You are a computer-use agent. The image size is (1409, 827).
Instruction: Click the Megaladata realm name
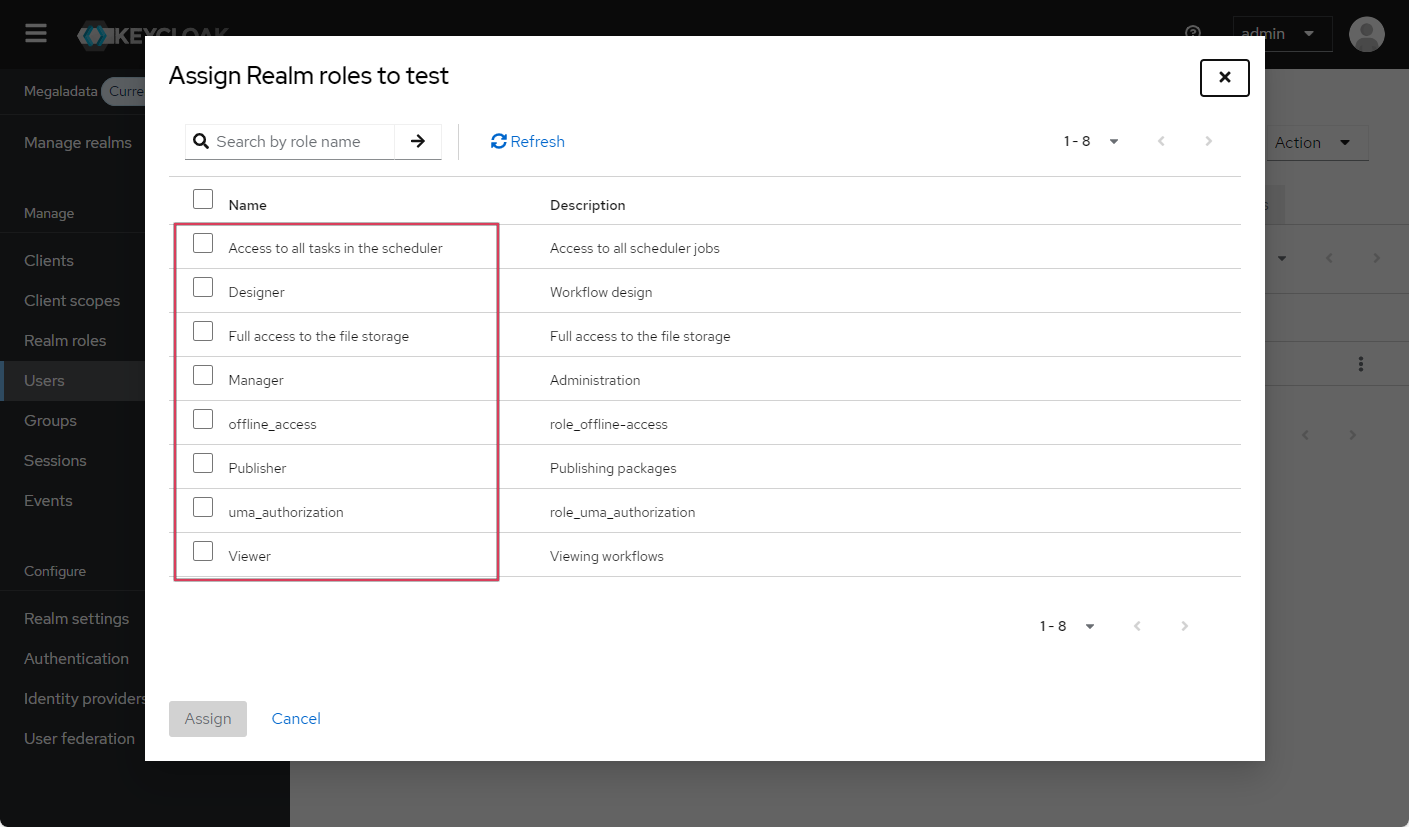point(61,91)
